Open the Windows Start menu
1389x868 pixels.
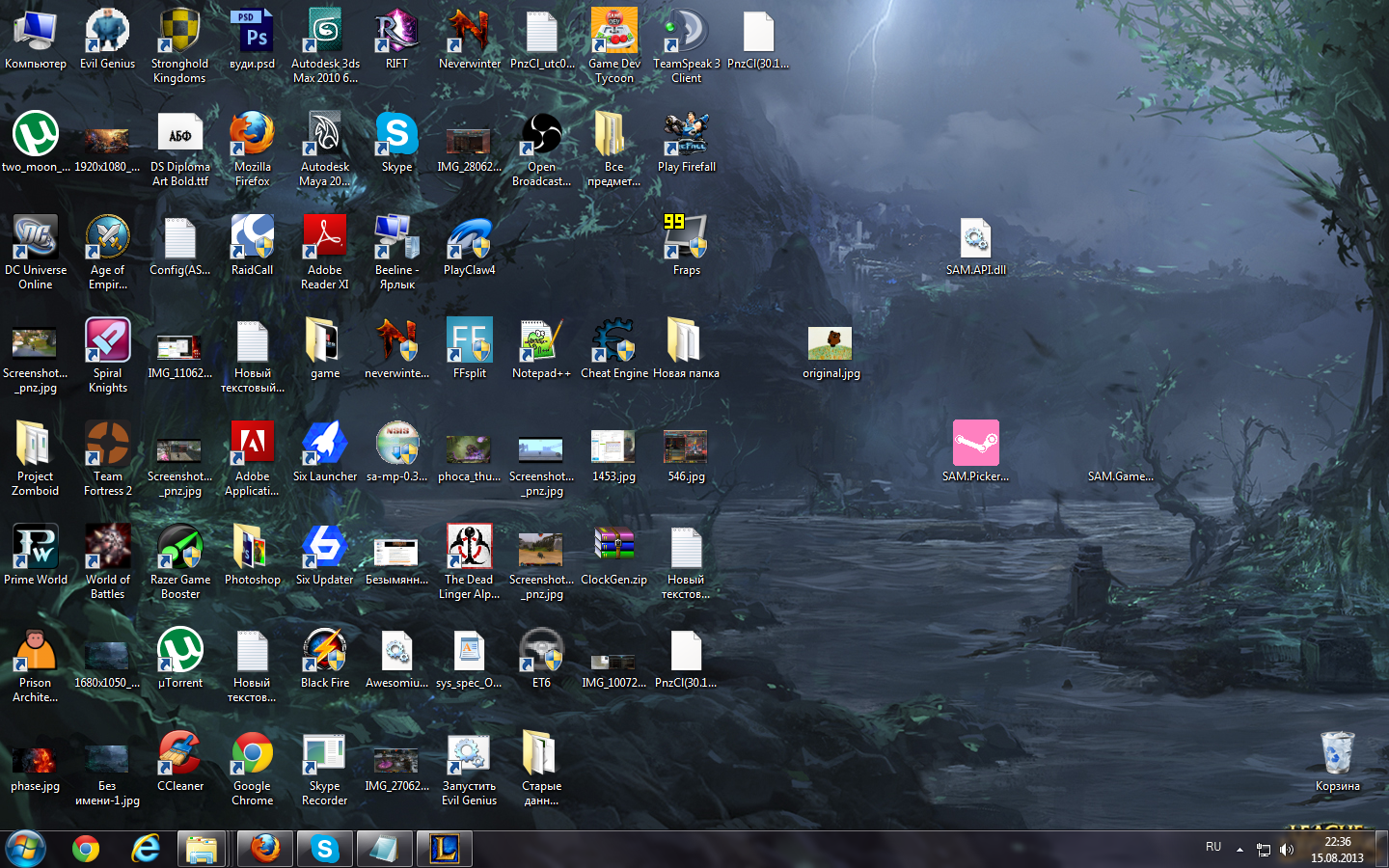tap(26, 849)
